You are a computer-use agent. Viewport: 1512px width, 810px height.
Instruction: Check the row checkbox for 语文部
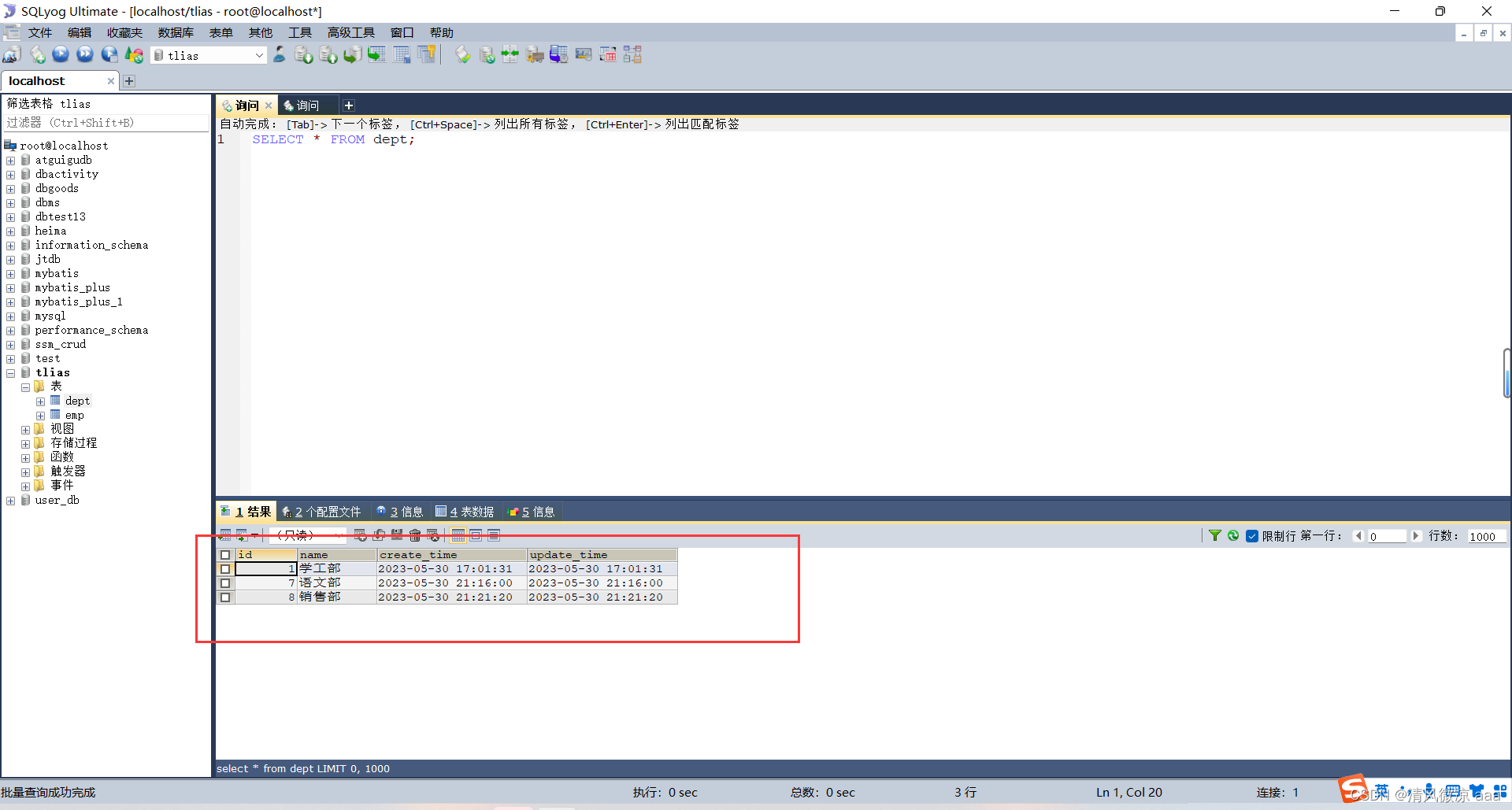[225, 583]
